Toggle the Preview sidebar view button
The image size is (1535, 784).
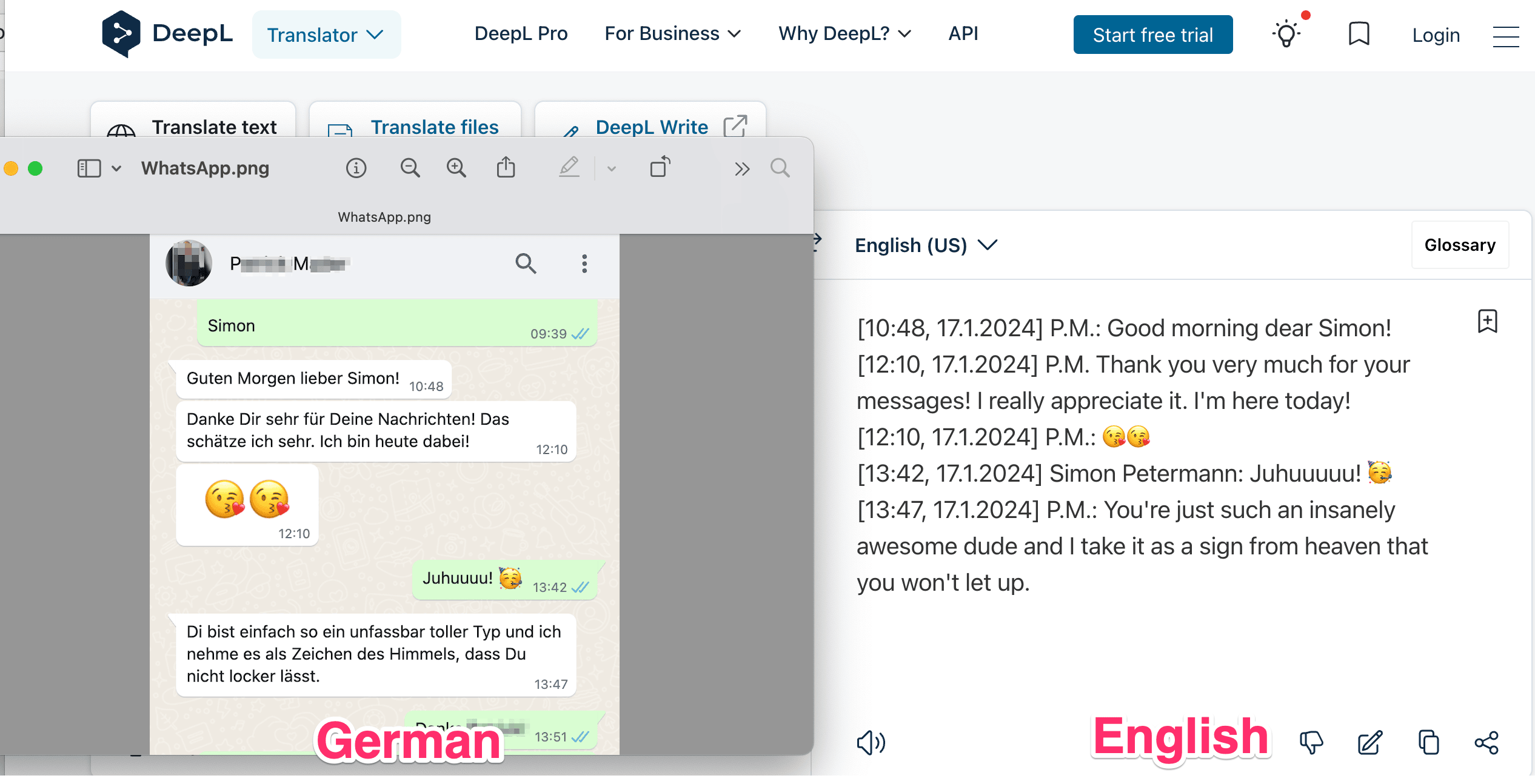coord(89,168)
